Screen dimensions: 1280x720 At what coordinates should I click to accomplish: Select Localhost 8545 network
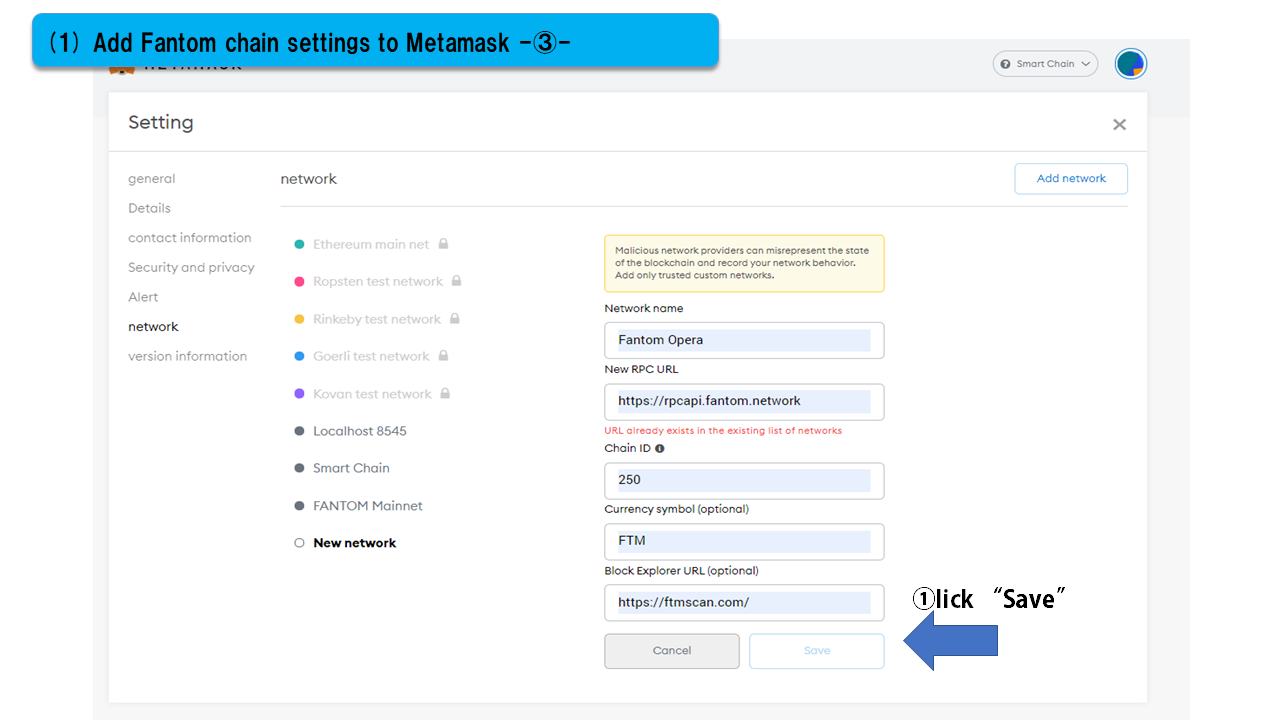[360, 431]
